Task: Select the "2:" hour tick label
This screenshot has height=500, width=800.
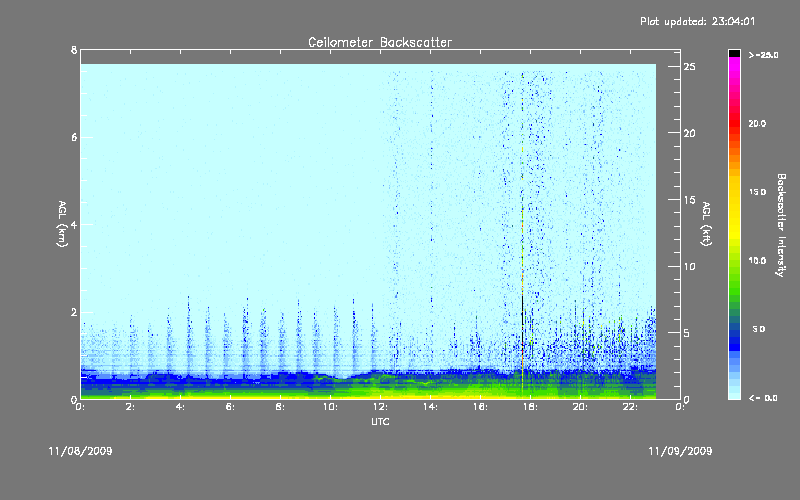Action: [131, 407]
